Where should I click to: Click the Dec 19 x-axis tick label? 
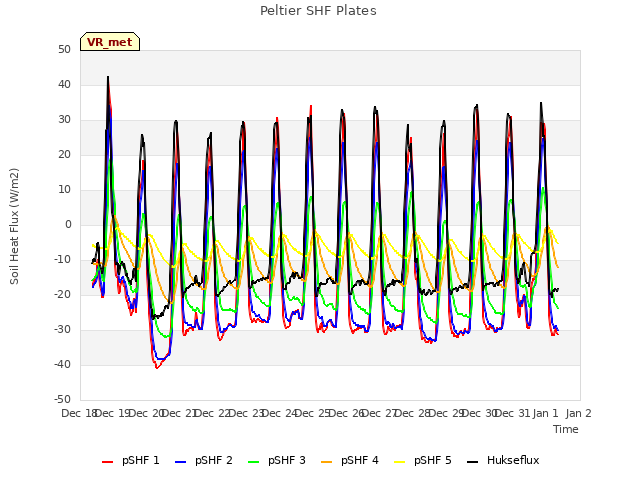pos(112,413)
